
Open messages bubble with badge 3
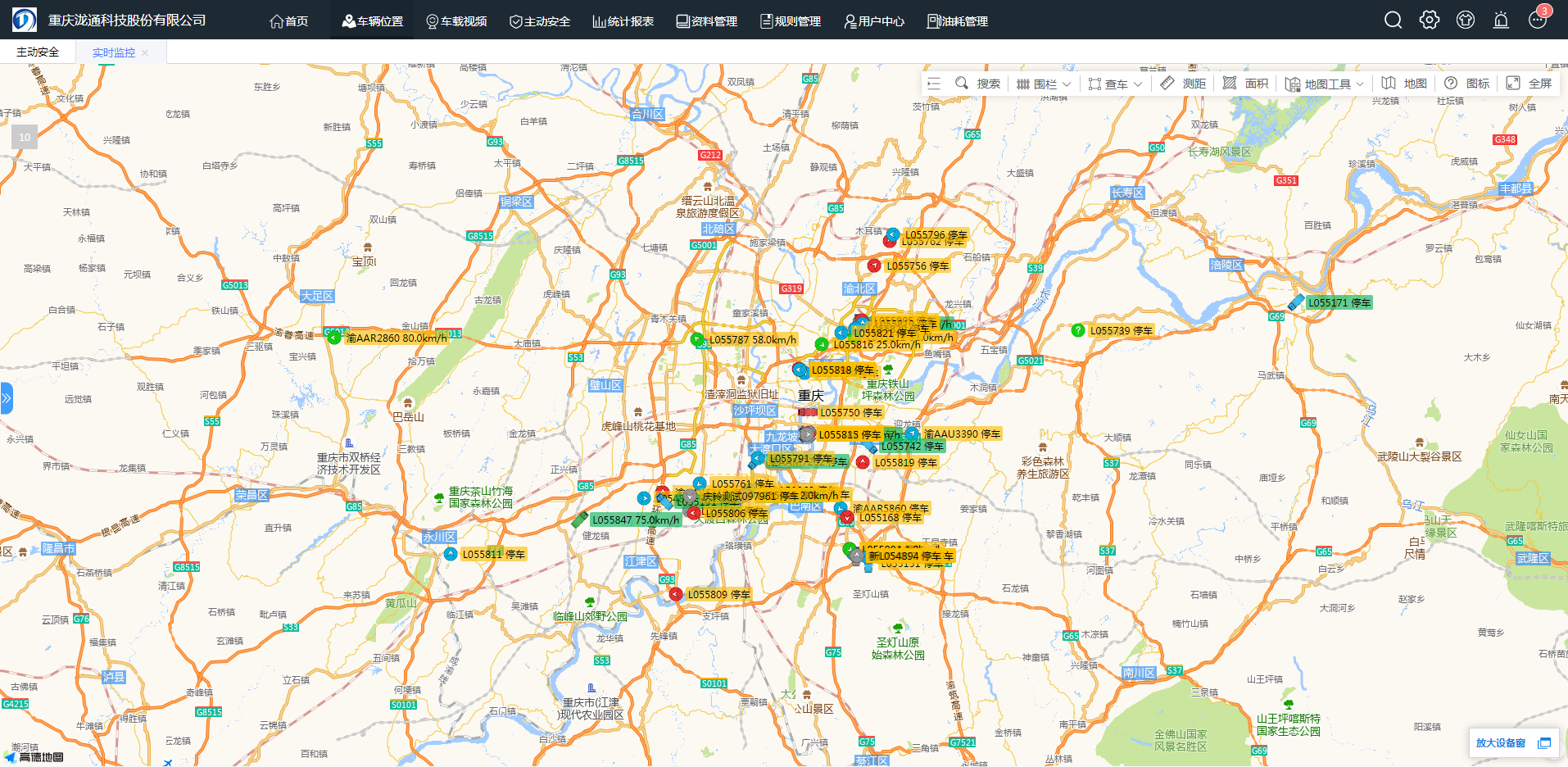coord(1538,20)
